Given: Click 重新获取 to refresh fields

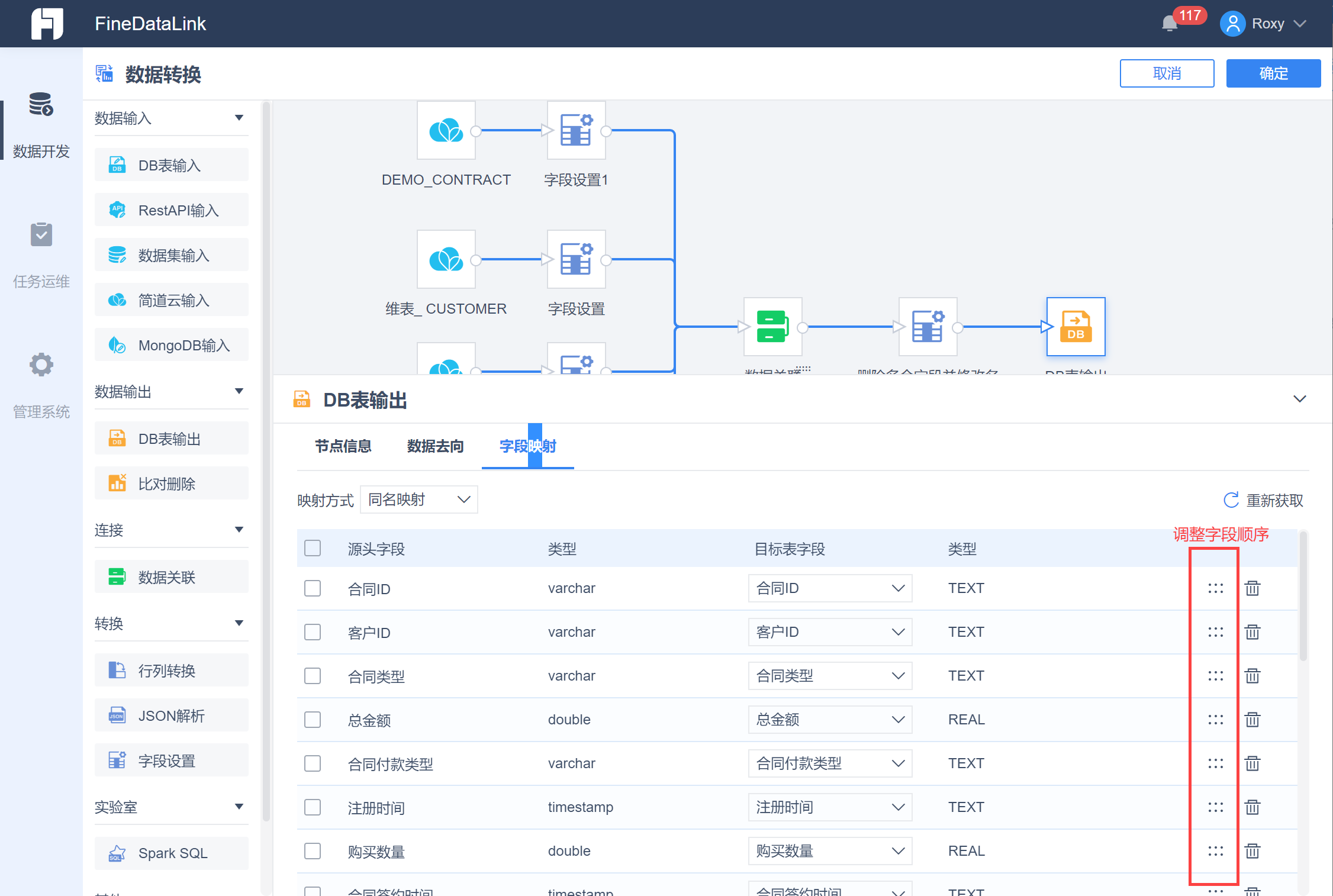Looking at the screenshot, I should coord(1264,501).
